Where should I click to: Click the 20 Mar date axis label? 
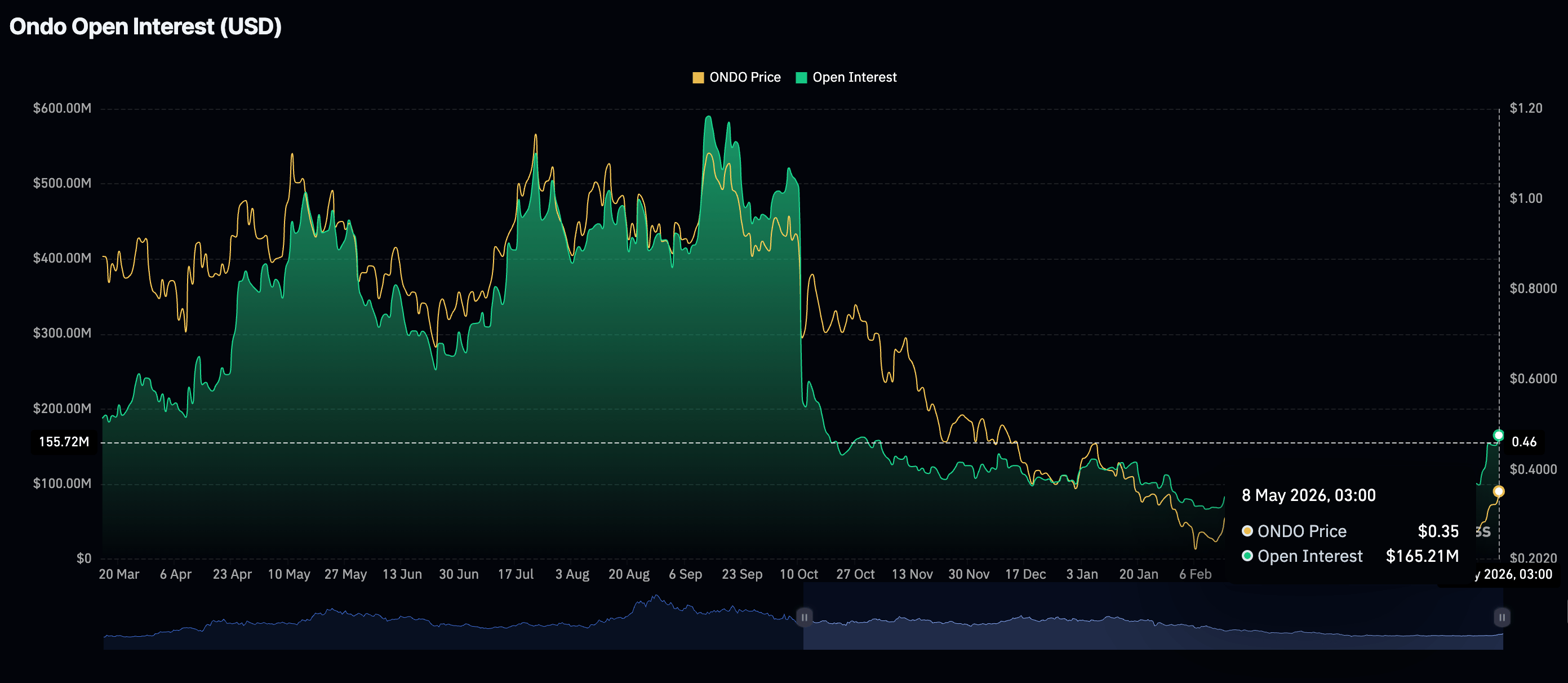[x=119, y=574]
